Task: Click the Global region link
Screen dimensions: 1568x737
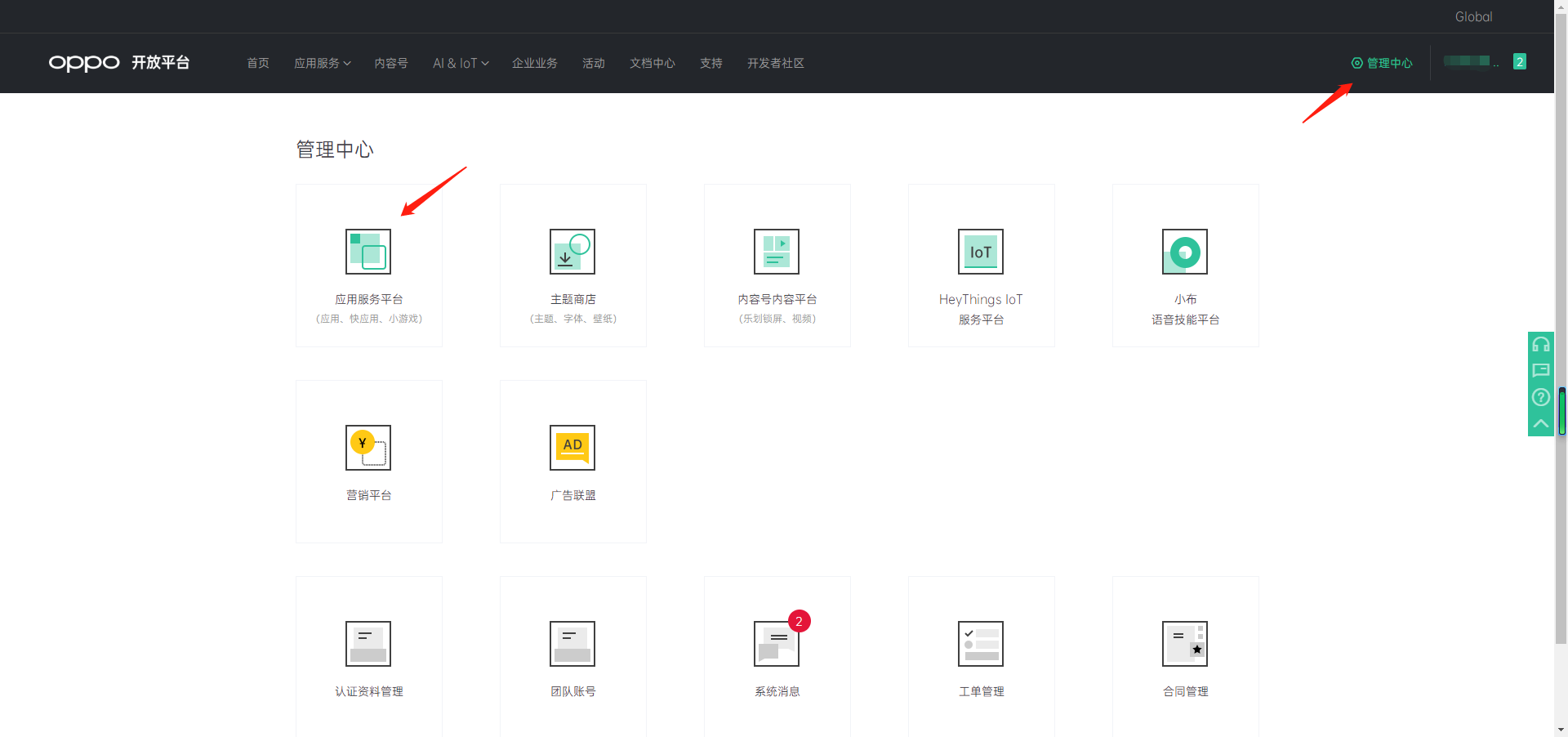Action: click(x=1473, y=16)
